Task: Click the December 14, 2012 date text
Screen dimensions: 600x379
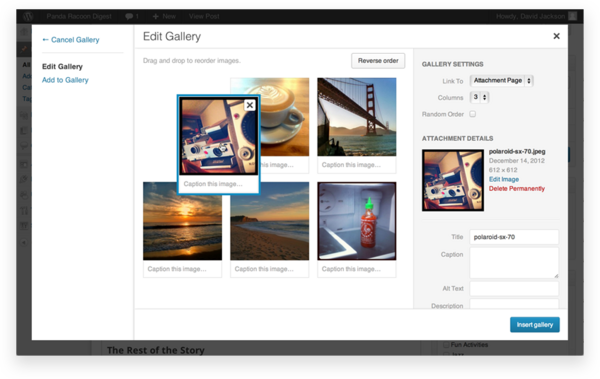Action: coord(517,161)
